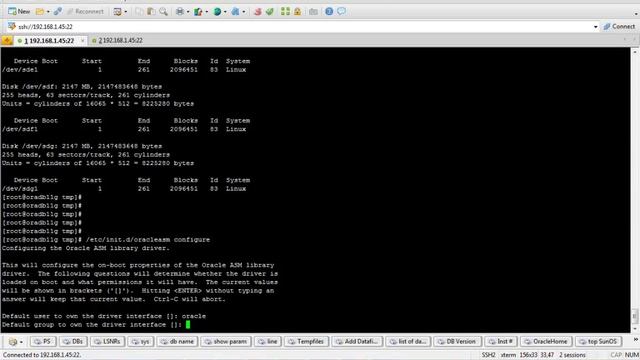Click the grayed keyboard icon
The image size is (640, 360).
(313, 11)
